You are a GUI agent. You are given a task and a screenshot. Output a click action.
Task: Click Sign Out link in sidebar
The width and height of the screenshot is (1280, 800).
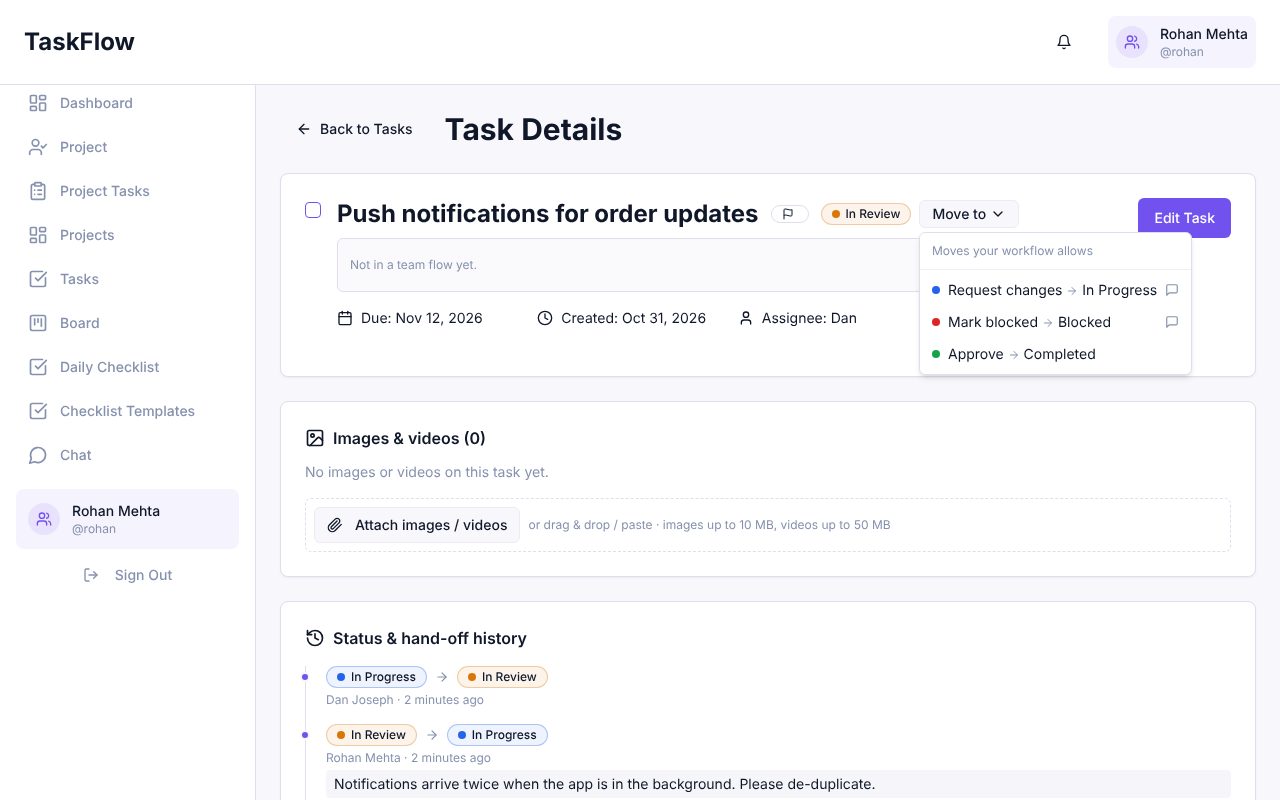127,575
